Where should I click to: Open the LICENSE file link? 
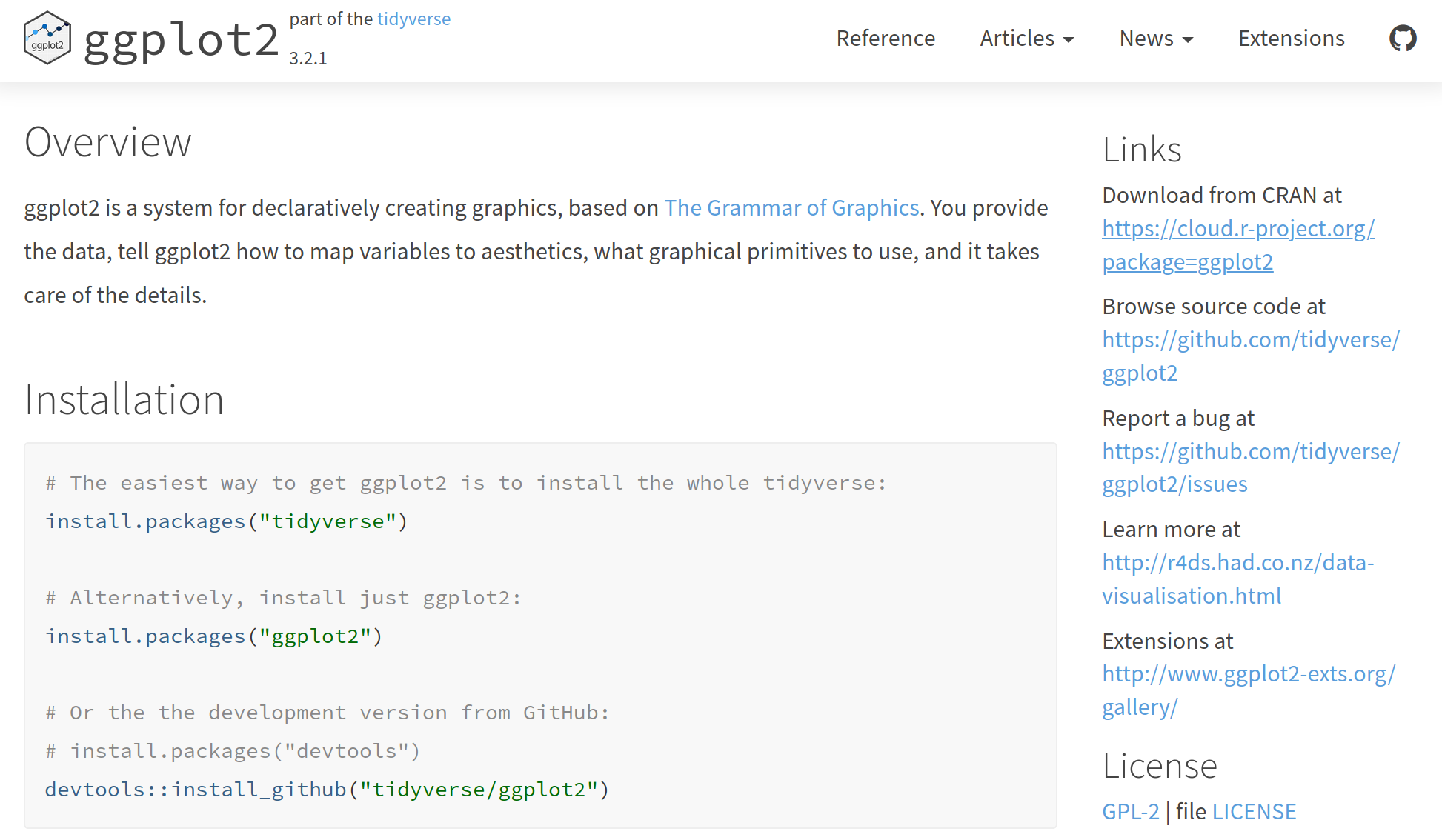[x=1255, y=811]
